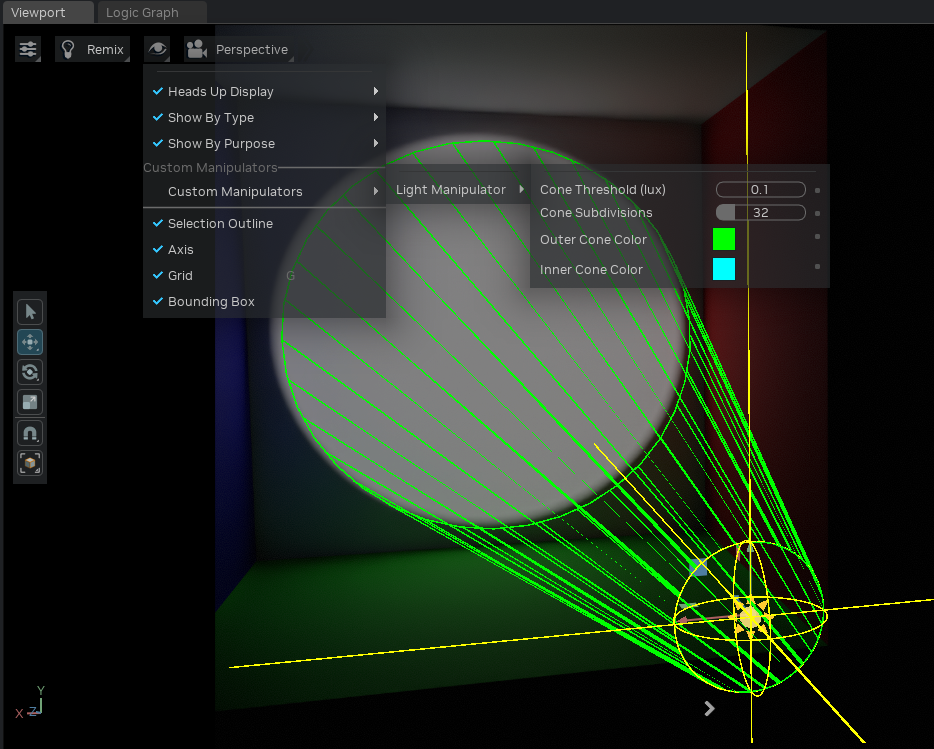Click the Cone Threshold (lux) value field
This screenshot has width=934, height=749.
(761, 189)
